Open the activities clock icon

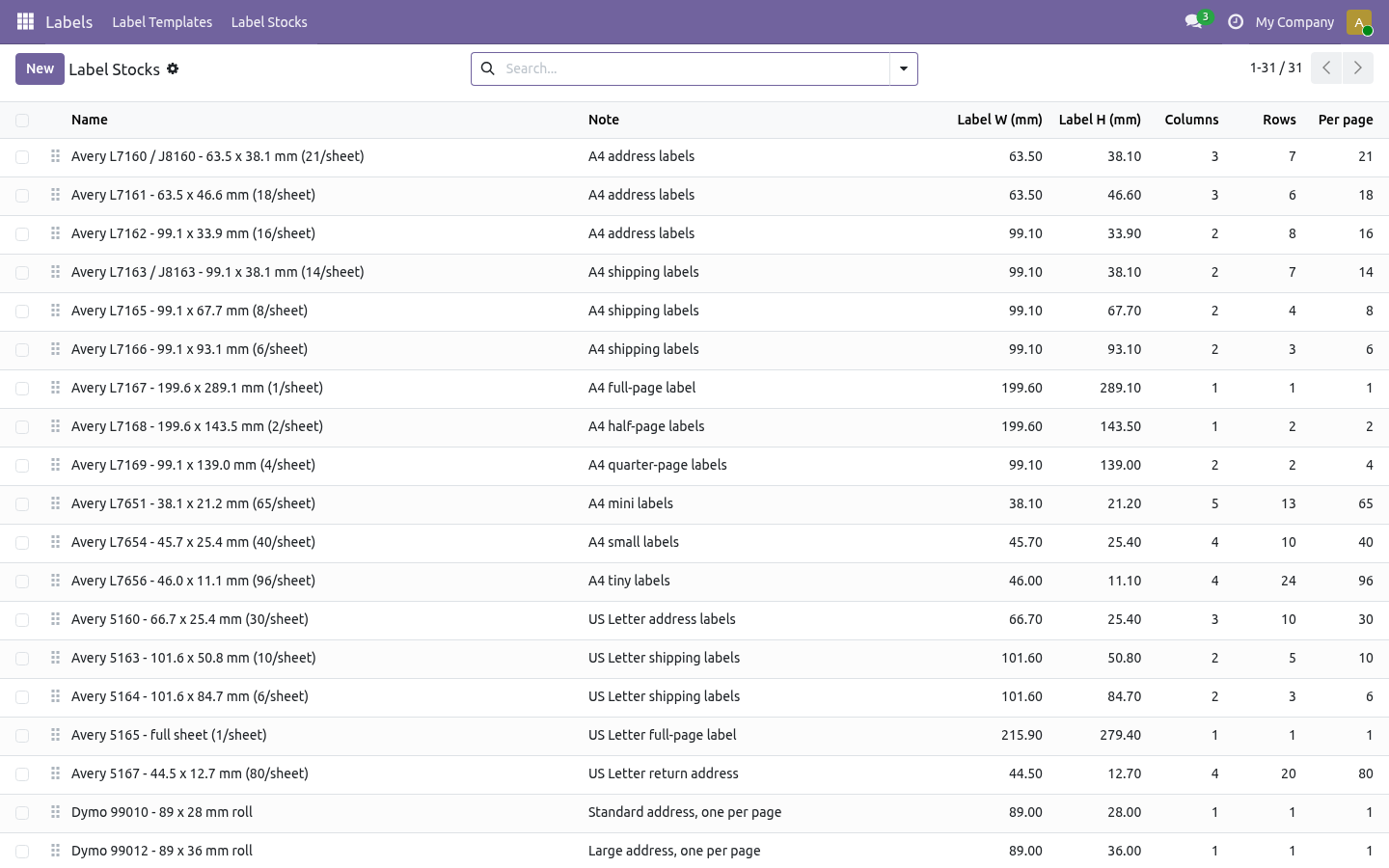pyautogui.click(x=1236, y=21)
